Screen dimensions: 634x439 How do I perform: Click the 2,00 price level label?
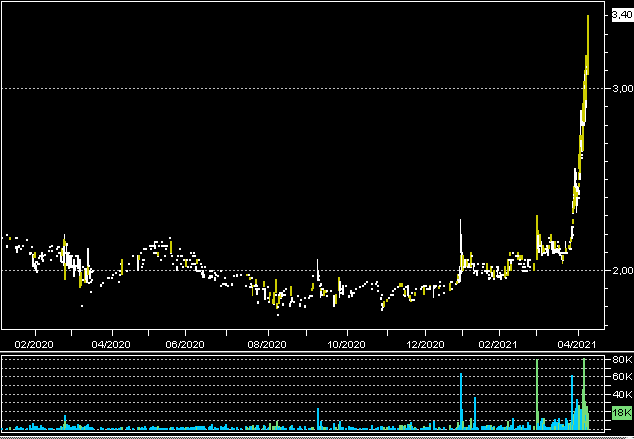[x=621, y=271]
